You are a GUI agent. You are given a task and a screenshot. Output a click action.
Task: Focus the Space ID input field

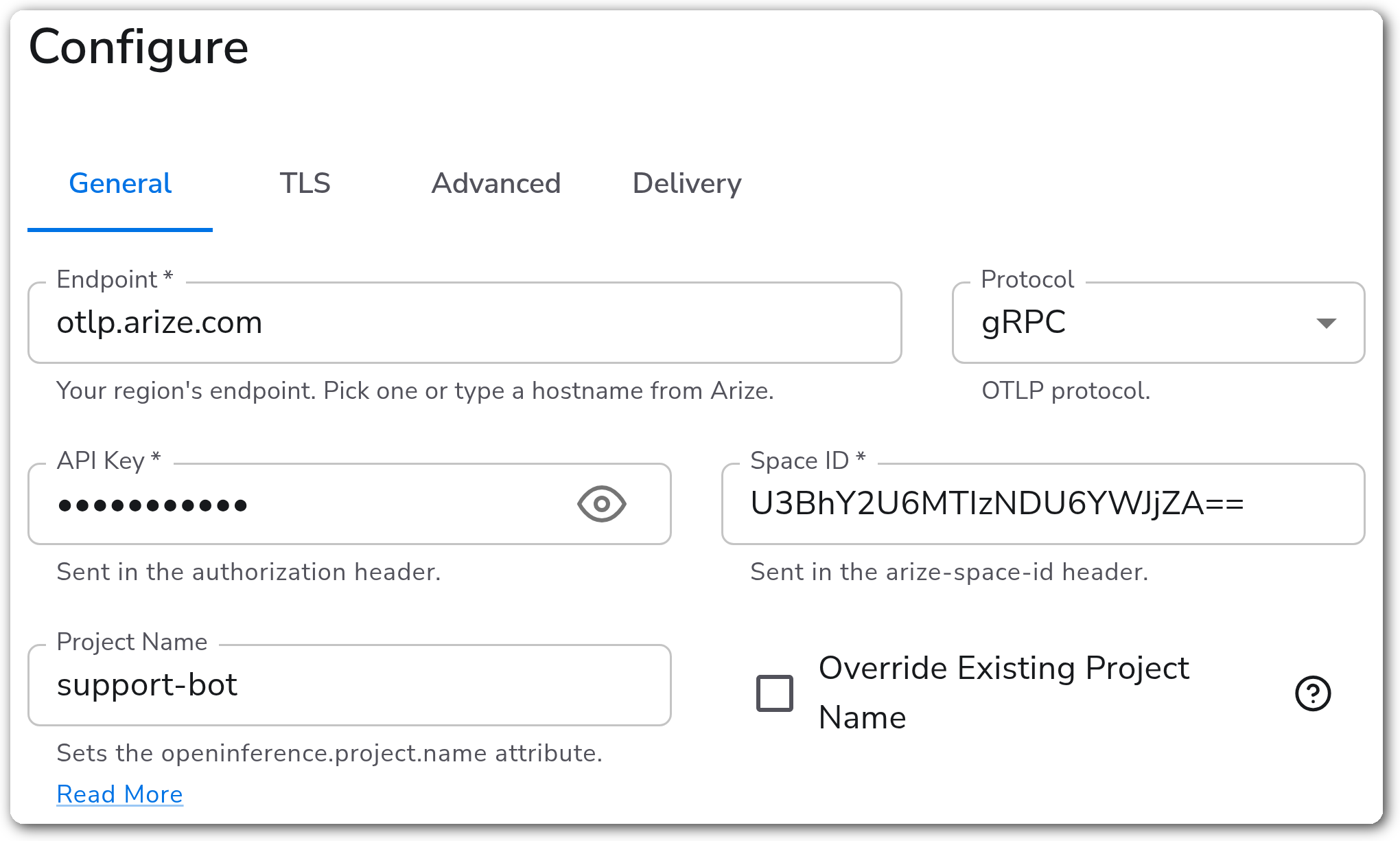pyautogui.click(x=1043, y=504)
